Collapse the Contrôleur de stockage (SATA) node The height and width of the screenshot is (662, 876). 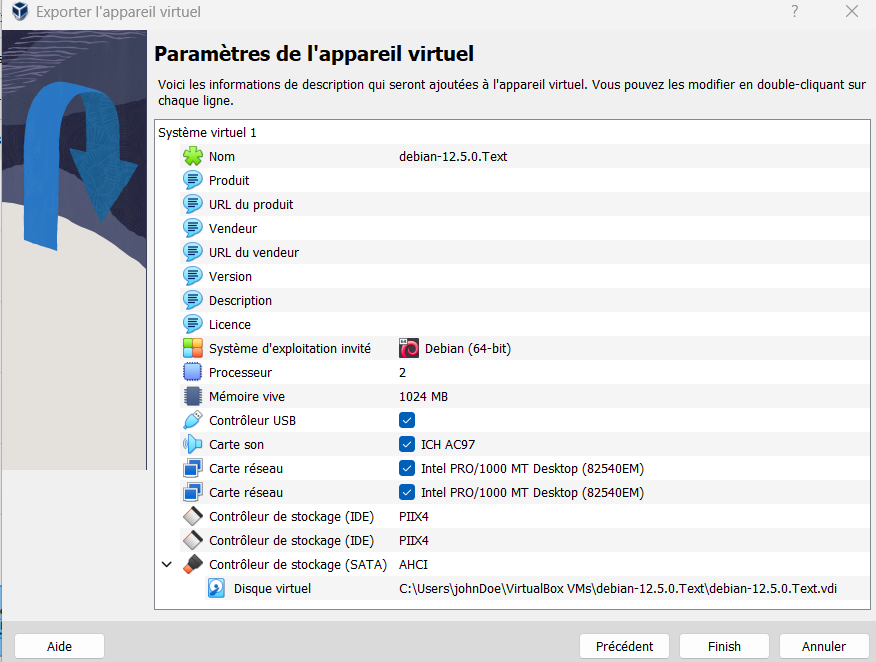tap(166, 564)
